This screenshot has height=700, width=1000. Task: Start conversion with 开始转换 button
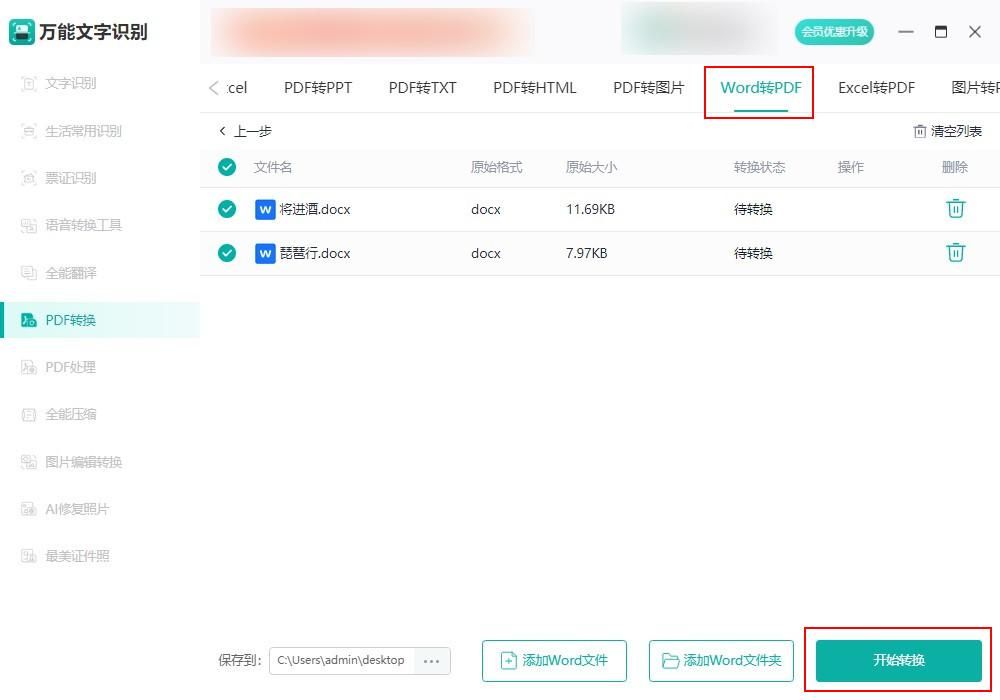(x=897, y=660)
